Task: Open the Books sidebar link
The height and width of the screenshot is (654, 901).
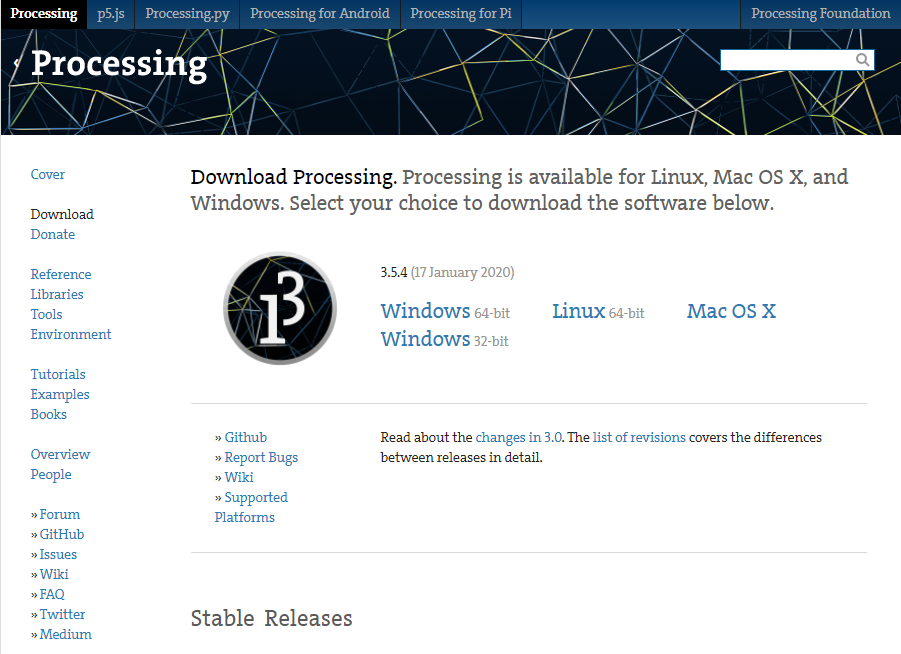Action: tap(49, 414)
